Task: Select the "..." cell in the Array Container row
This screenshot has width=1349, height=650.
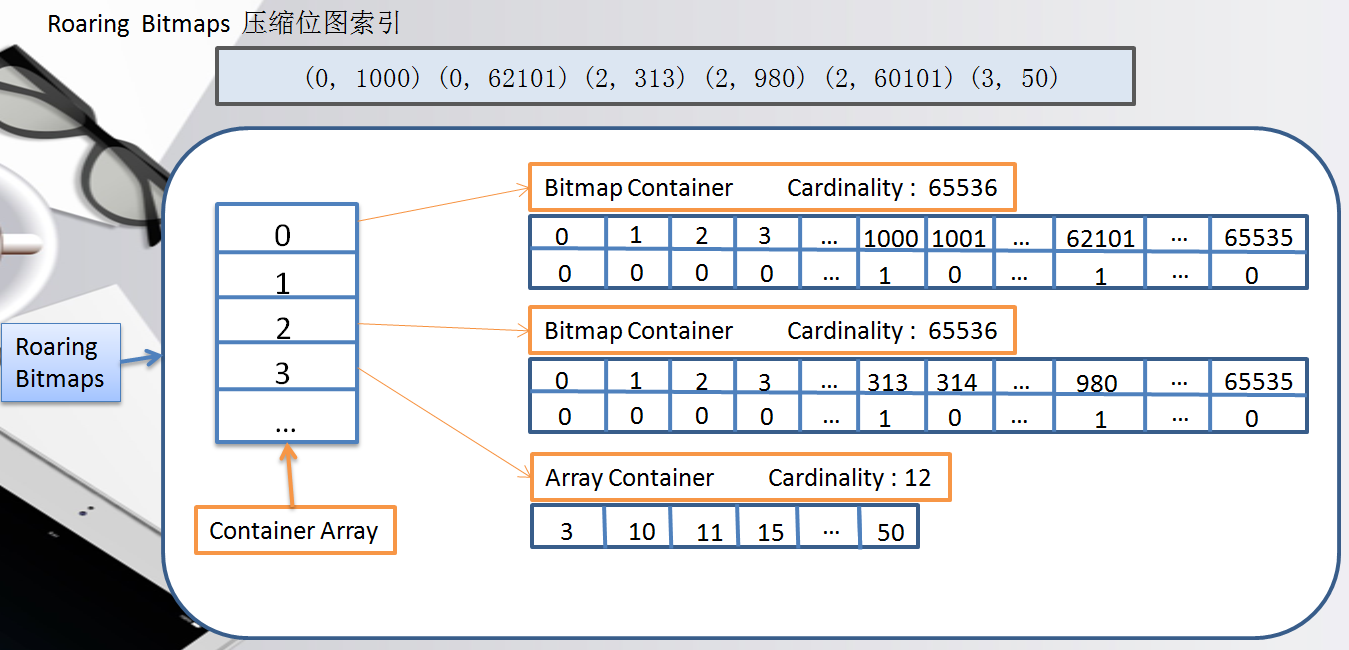Action: [x=830, y=528]
